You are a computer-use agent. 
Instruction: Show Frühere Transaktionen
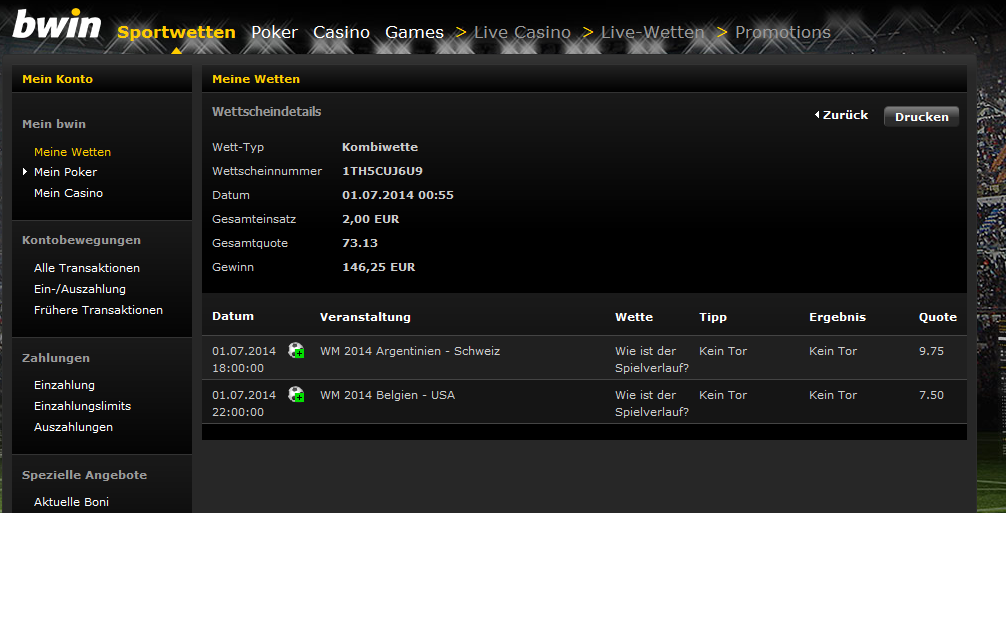coord(98,310)
